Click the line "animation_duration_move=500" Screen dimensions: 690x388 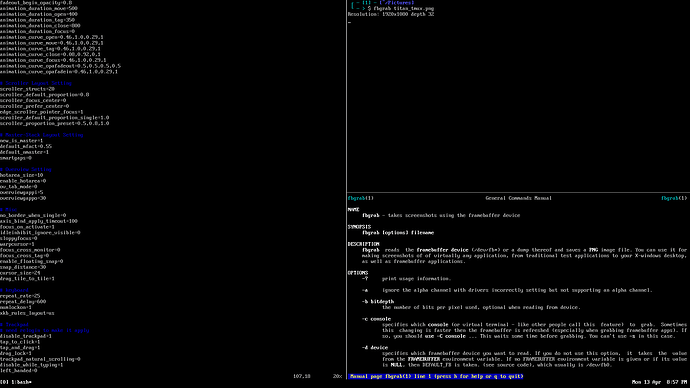[39, 8]
